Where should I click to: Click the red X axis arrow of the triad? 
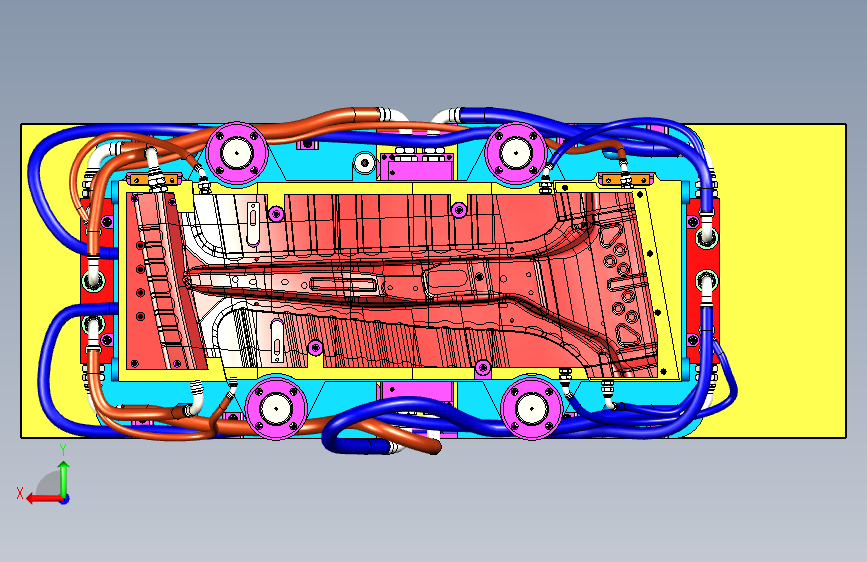(x=44, y=499)
